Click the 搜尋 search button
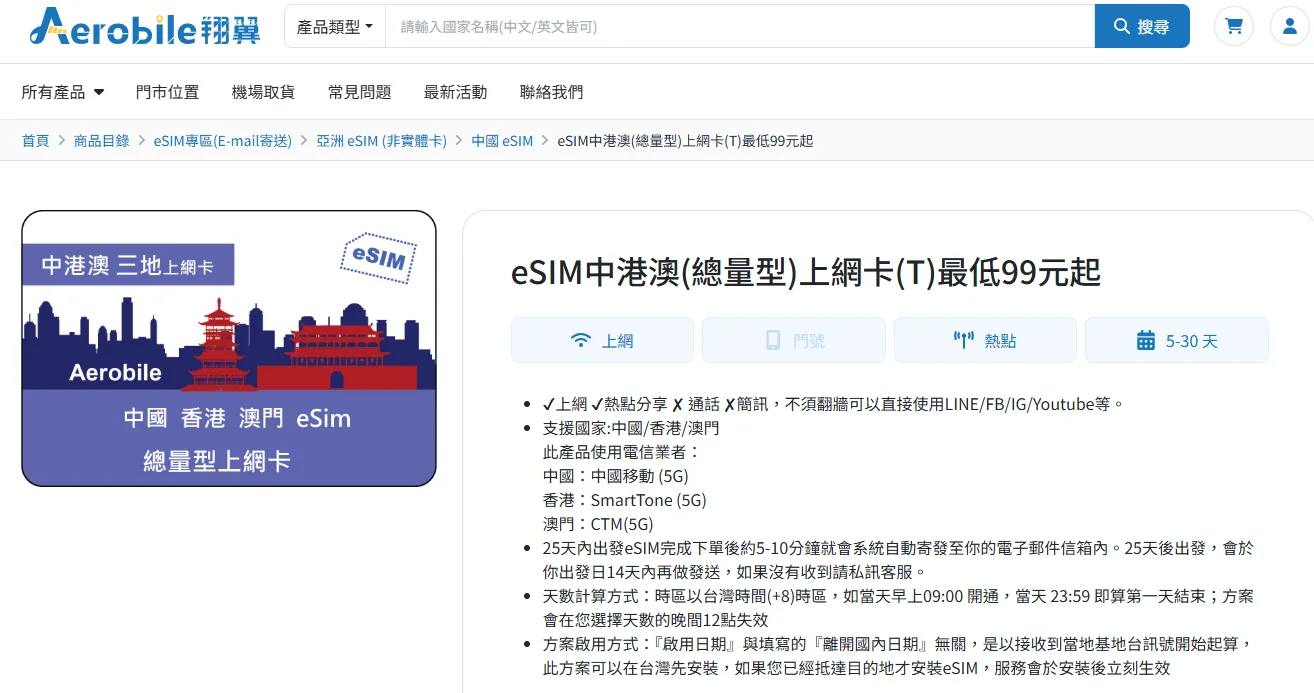The image size is (1314, 693). (x=1142, y=26)
